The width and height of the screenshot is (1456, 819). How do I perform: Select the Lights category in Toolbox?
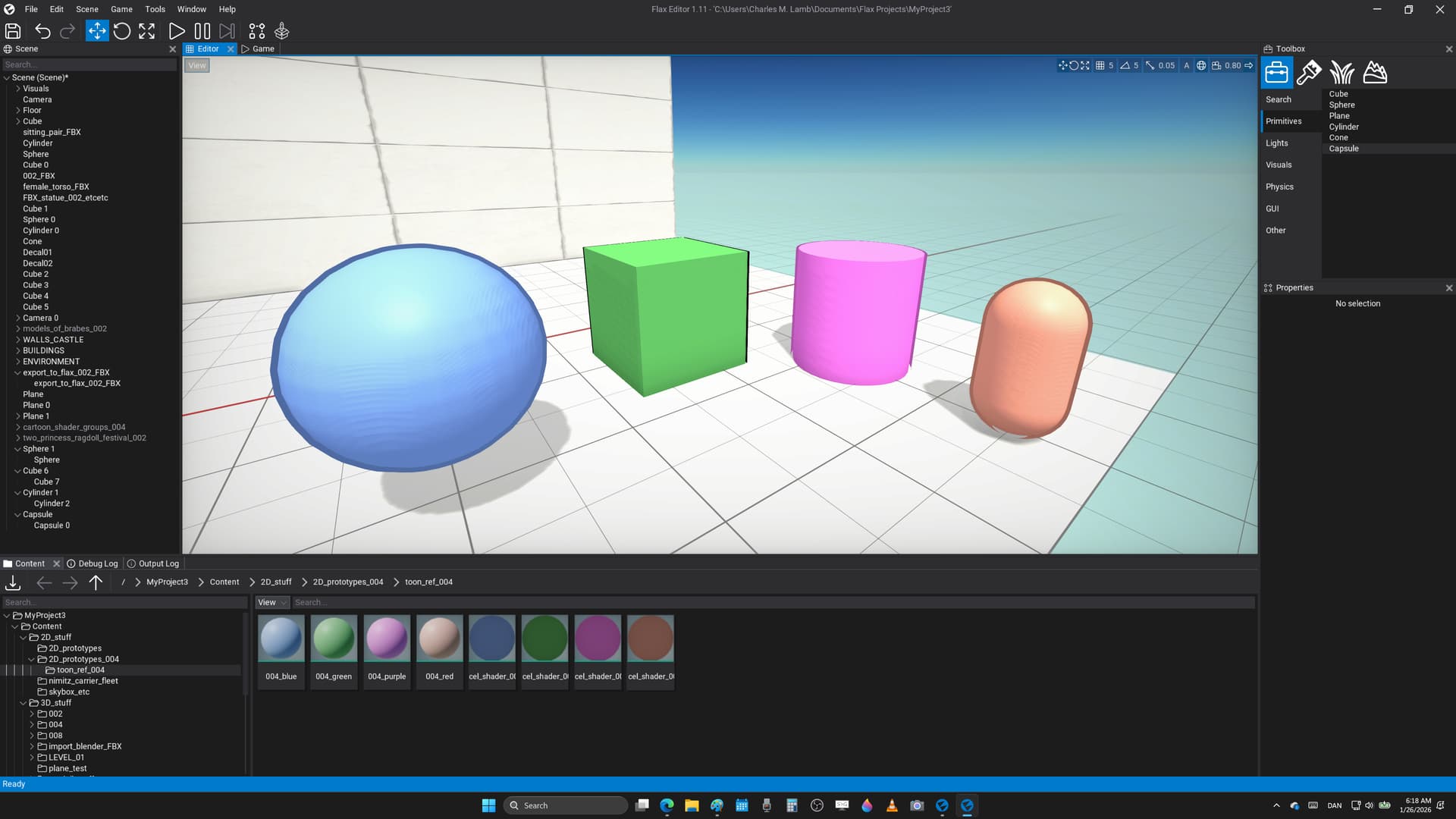click(1277, 143)
